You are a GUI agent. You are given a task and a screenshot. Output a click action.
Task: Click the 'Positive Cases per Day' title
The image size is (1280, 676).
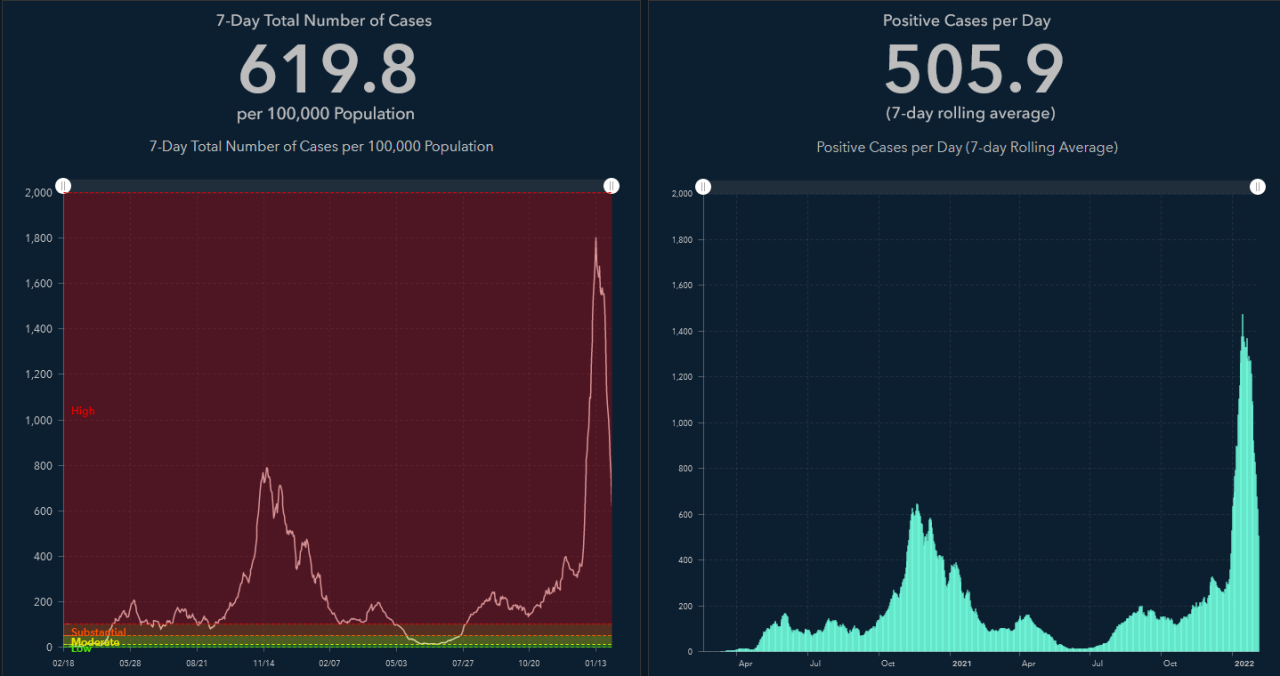point(966,20)
